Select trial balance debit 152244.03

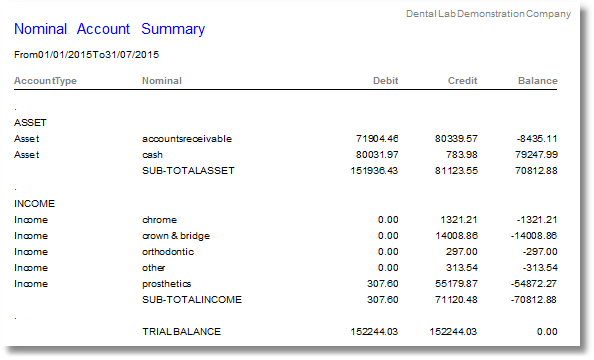pyautogui.click(x=374, y=332)
